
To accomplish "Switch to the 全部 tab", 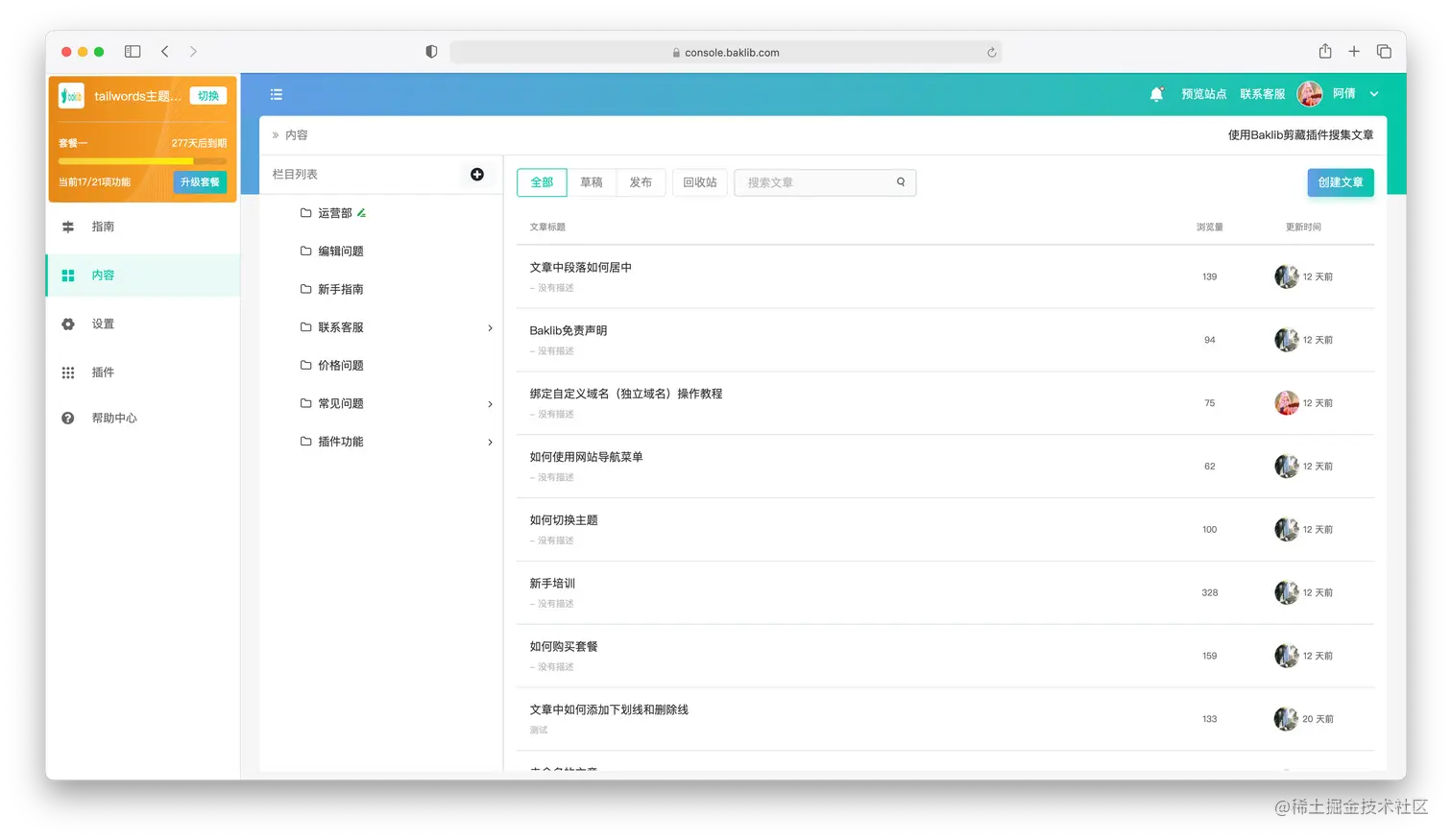I will pyautogui.click(x=542, y=182).
